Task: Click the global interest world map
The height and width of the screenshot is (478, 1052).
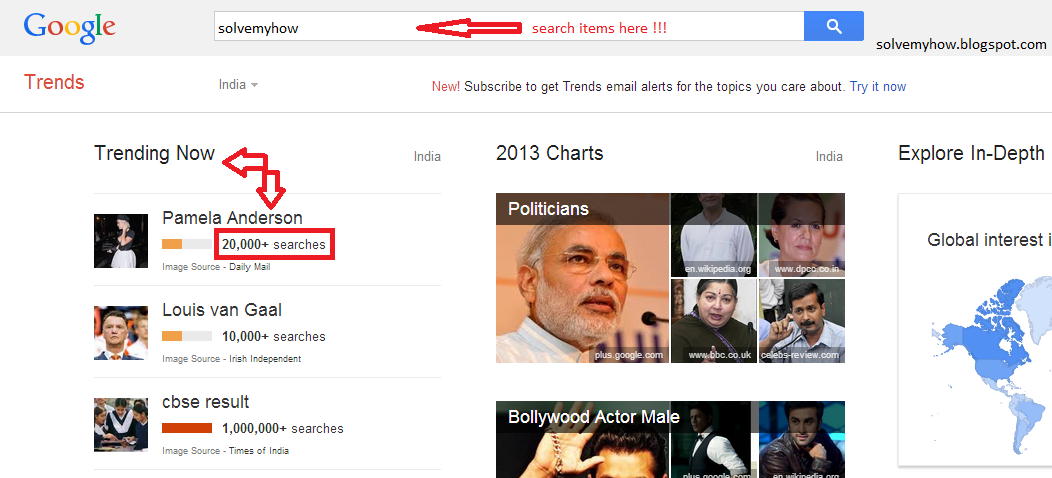Action: coord(992,366)
